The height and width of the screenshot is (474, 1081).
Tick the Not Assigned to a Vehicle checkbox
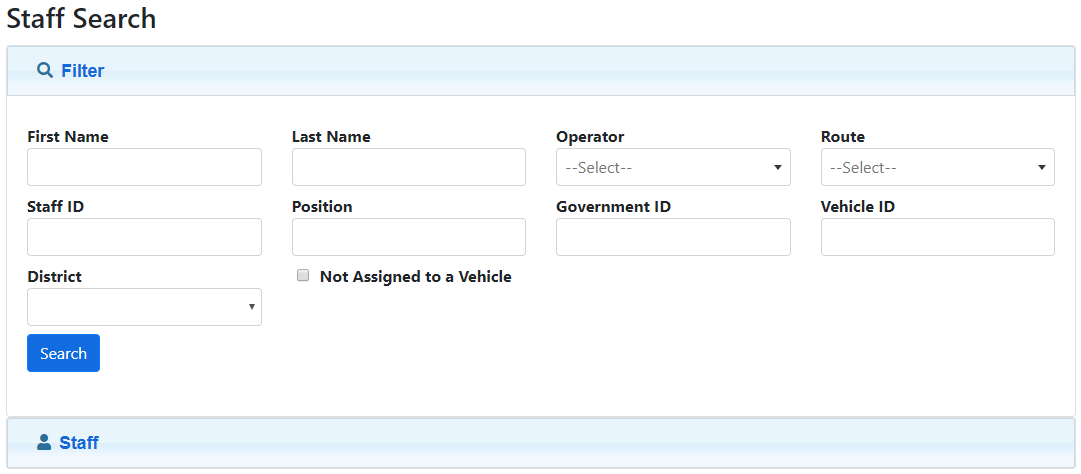click(x=303, y=276)
